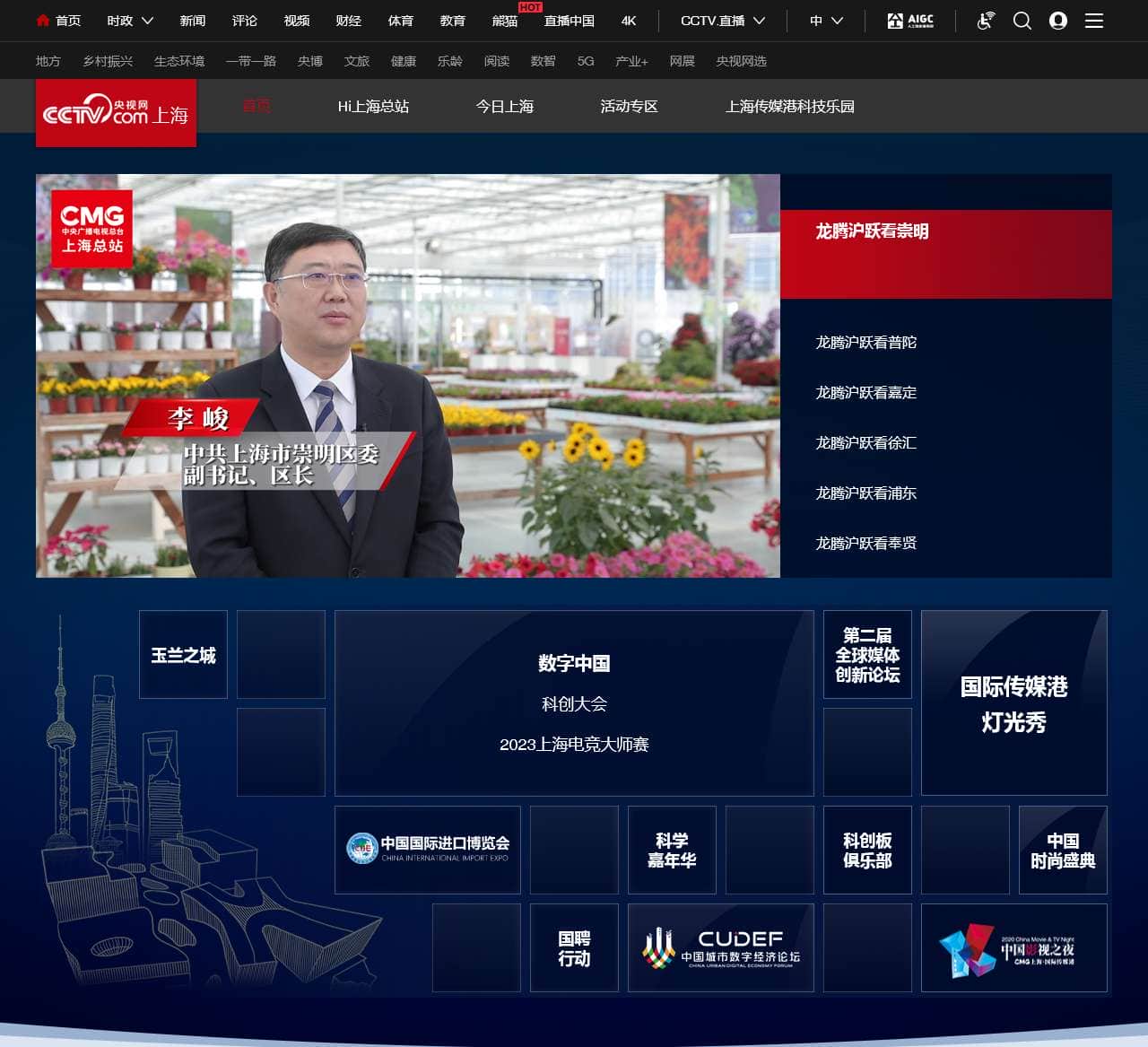The image size is (1148, 1047).
Task: Open the 科创板俱乐部 tile
Action: (867, 850)
